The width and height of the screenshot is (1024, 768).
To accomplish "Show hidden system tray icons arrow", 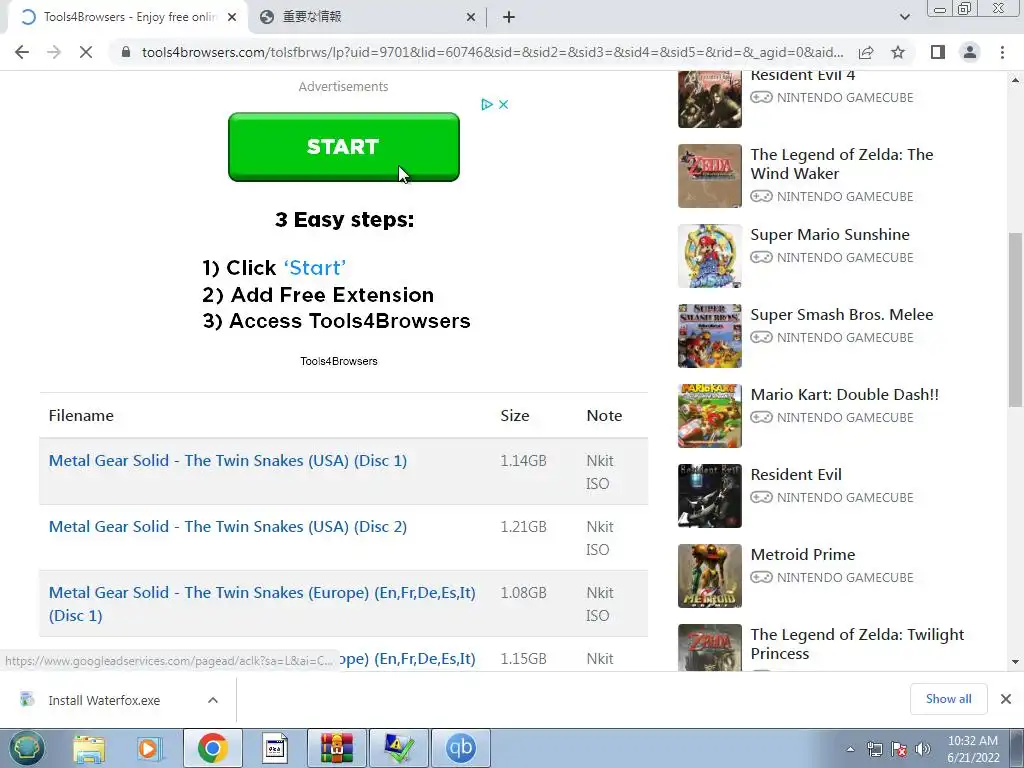I will tap(850, 749).
